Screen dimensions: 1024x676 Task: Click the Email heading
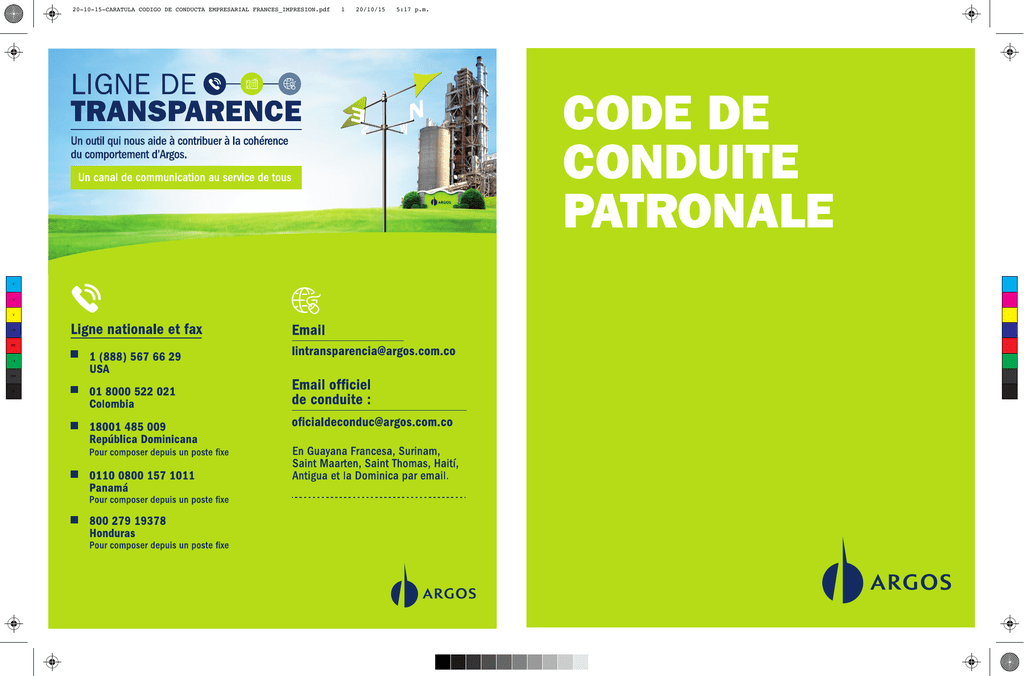tap(308, 330)
